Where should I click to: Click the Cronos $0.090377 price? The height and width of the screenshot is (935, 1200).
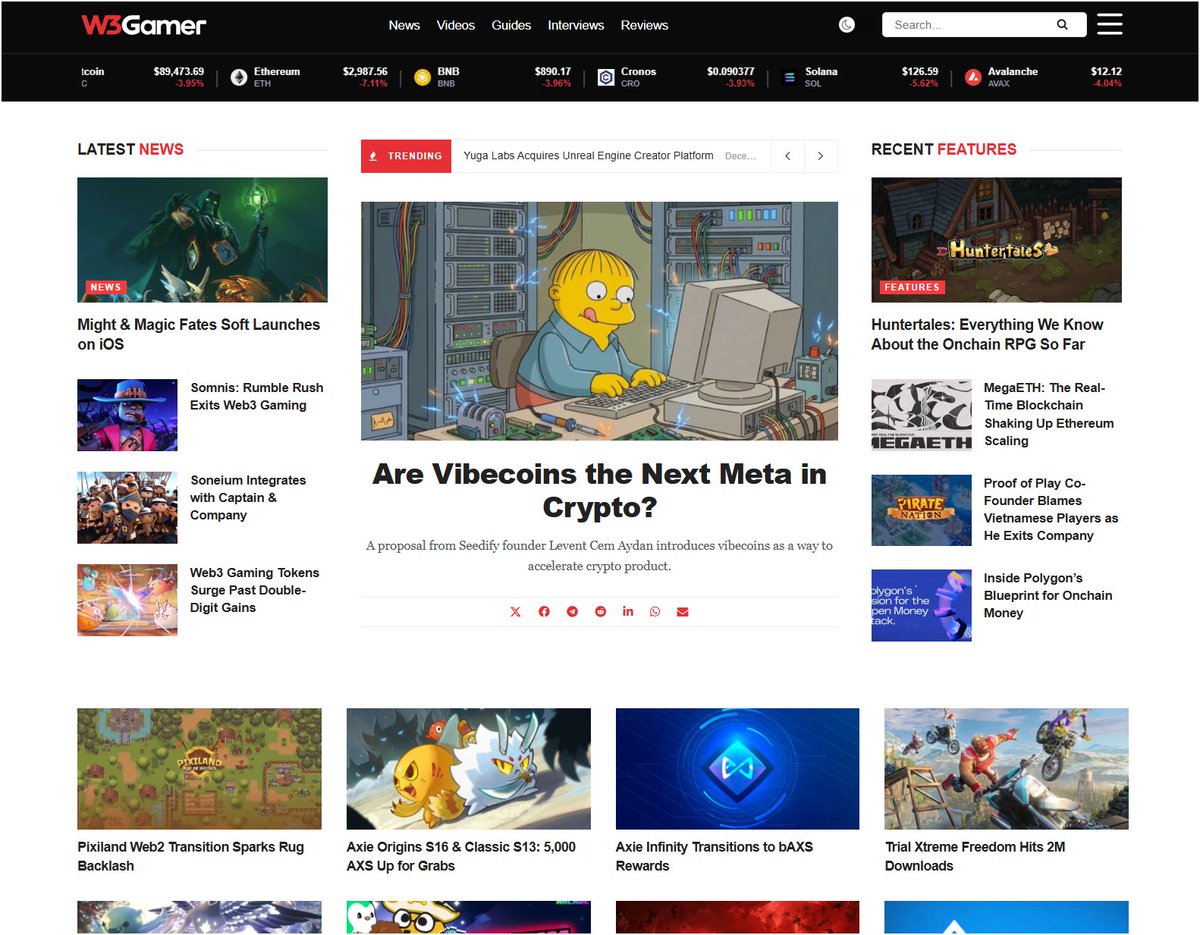click(731, 72)
